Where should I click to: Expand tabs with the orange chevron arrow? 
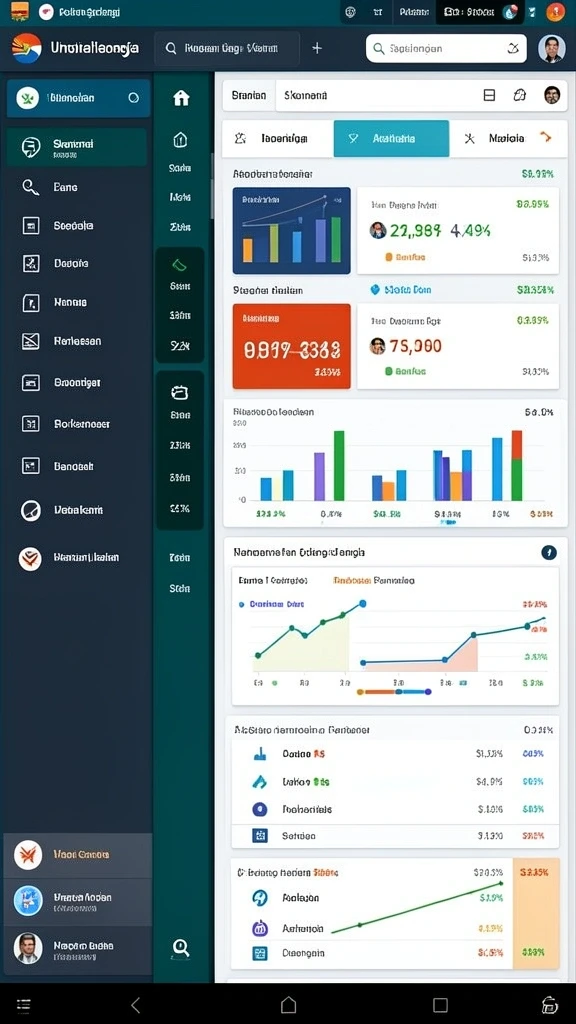tap(546, 137)
